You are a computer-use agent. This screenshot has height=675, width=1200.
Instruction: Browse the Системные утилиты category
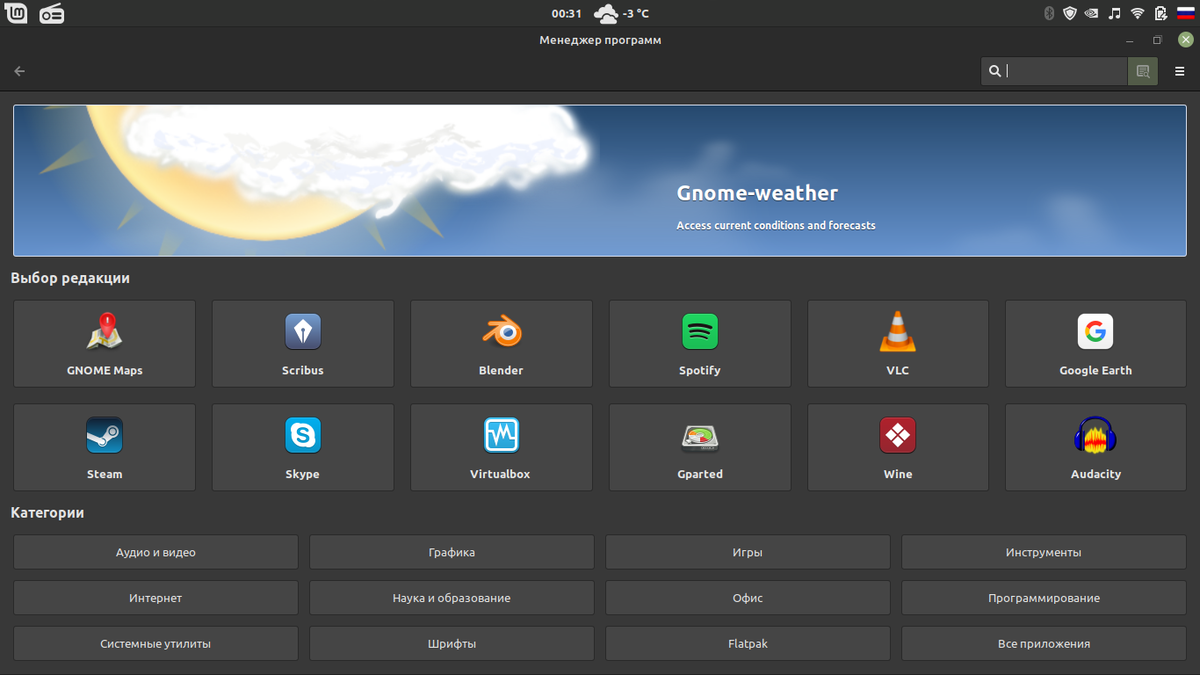coord(155,644)
